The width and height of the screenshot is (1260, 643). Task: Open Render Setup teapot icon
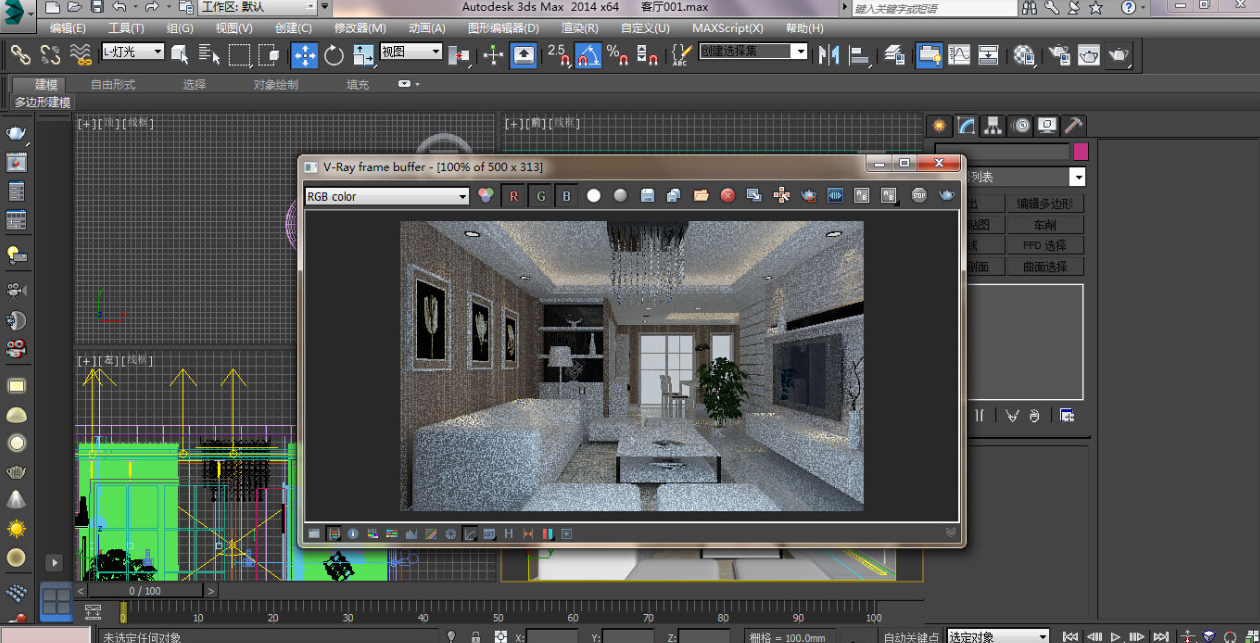pos(1058,54)
